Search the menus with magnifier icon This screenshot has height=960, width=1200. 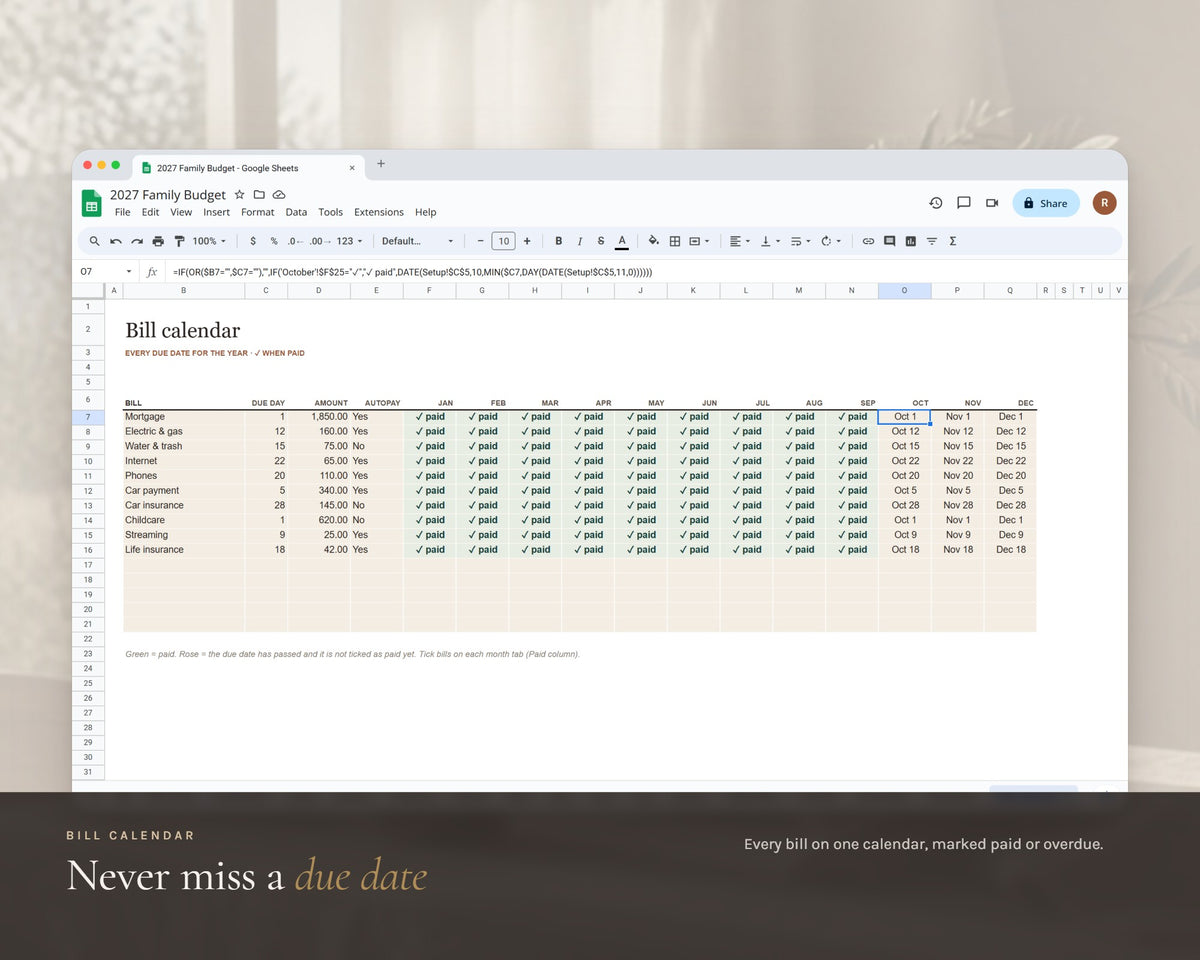(x=95, y=241)
